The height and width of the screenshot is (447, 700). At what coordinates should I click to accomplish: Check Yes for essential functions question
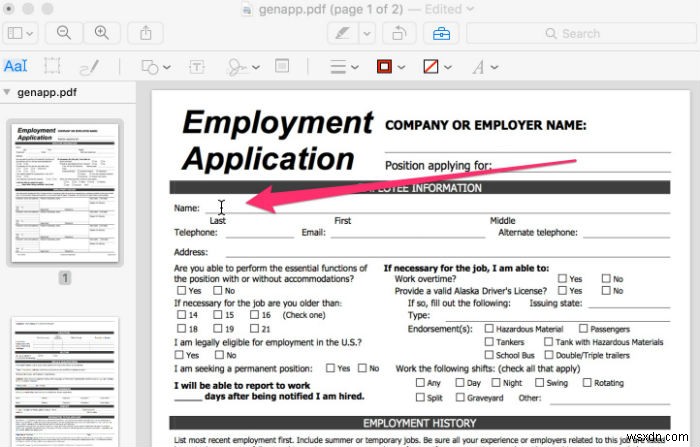pos(182,290)
